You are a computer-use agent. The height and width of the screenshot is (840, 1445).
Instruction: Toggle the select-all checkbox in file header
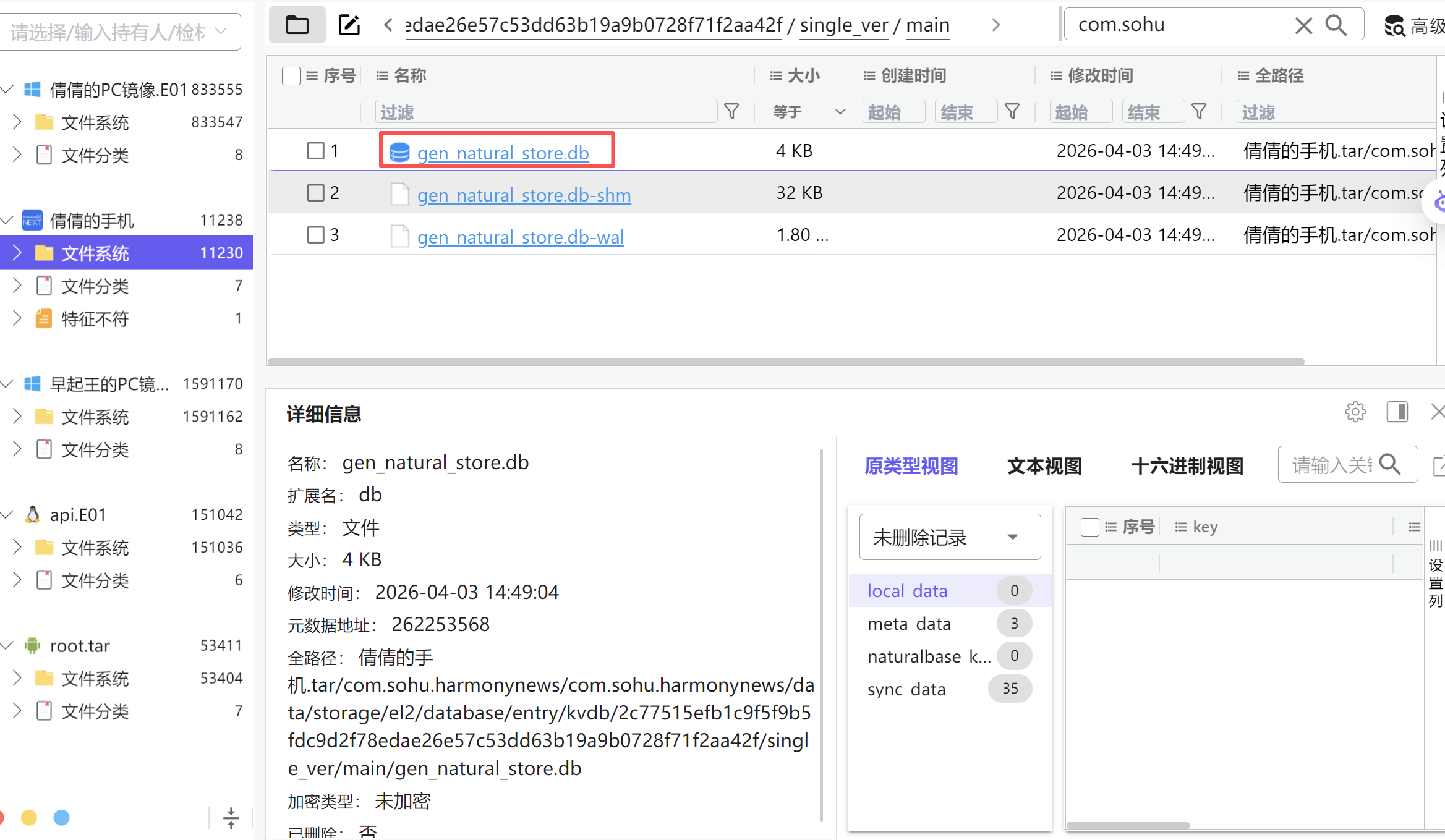(x=291, y=76)
